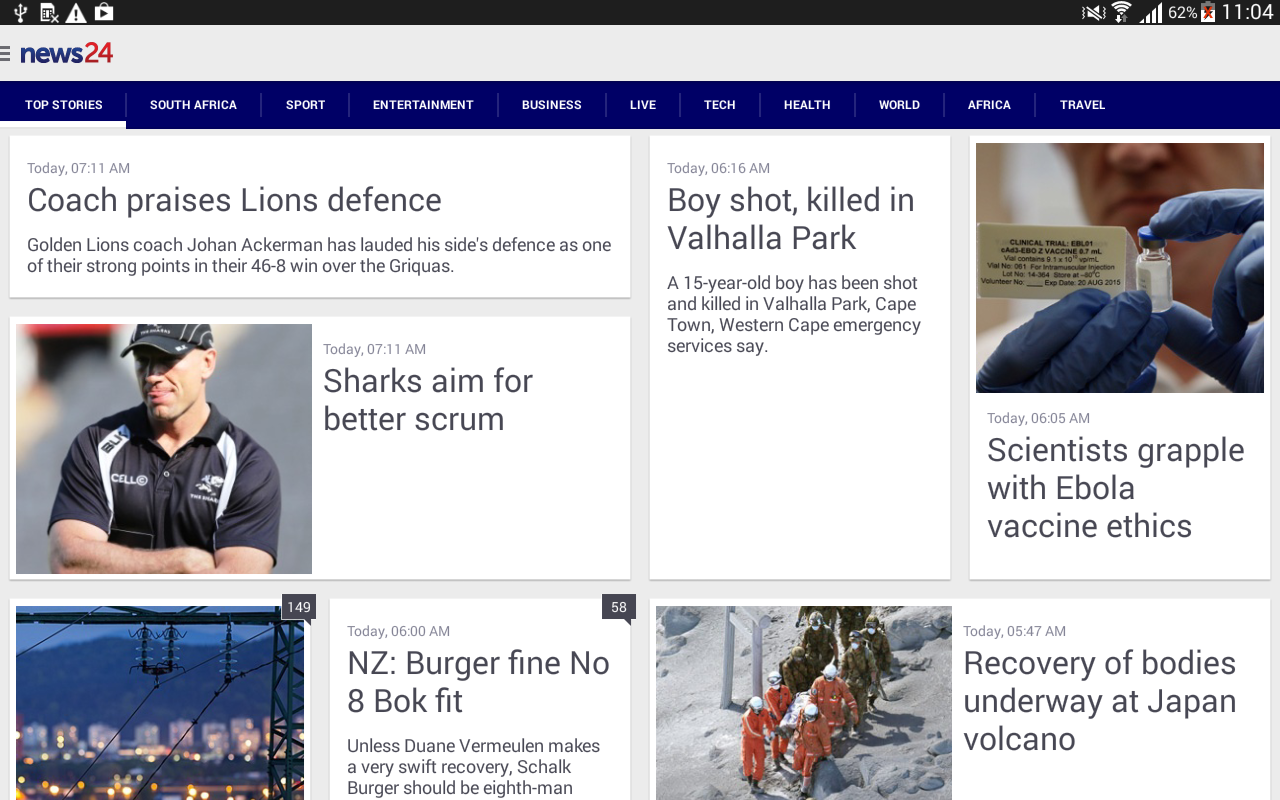Open the USB connection status icon

pyautogui.click(x=20, y=12)
